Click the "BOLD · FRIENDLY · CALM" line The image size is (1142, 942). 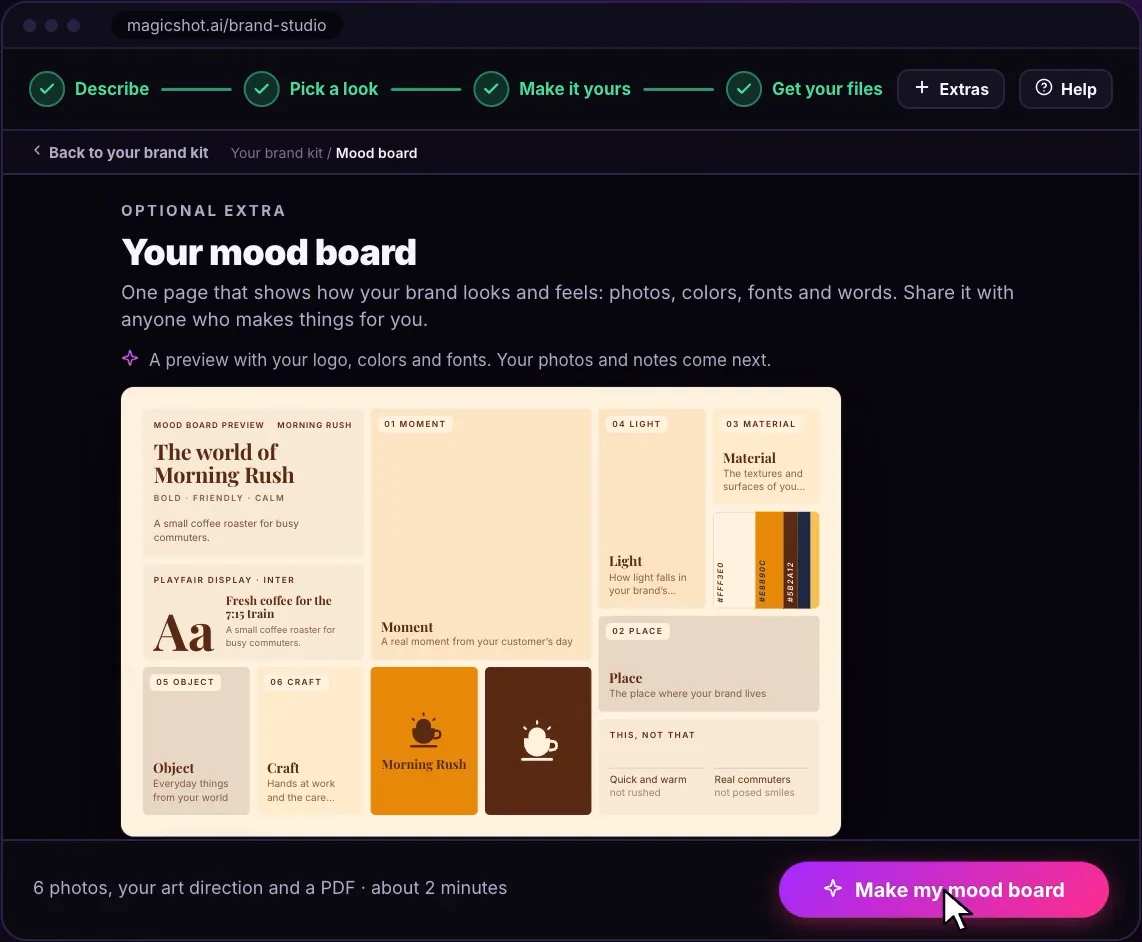[x=218, y=498]
